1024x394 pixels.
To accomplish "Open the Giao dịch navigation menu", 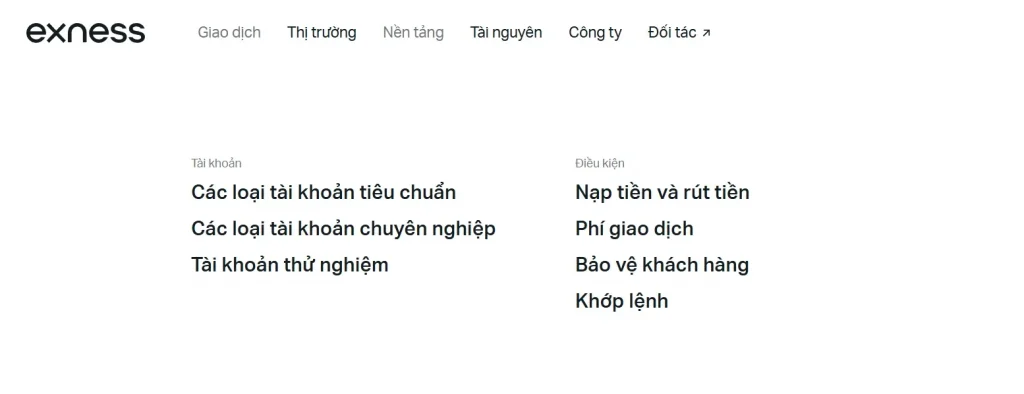I will click(229, 32).
